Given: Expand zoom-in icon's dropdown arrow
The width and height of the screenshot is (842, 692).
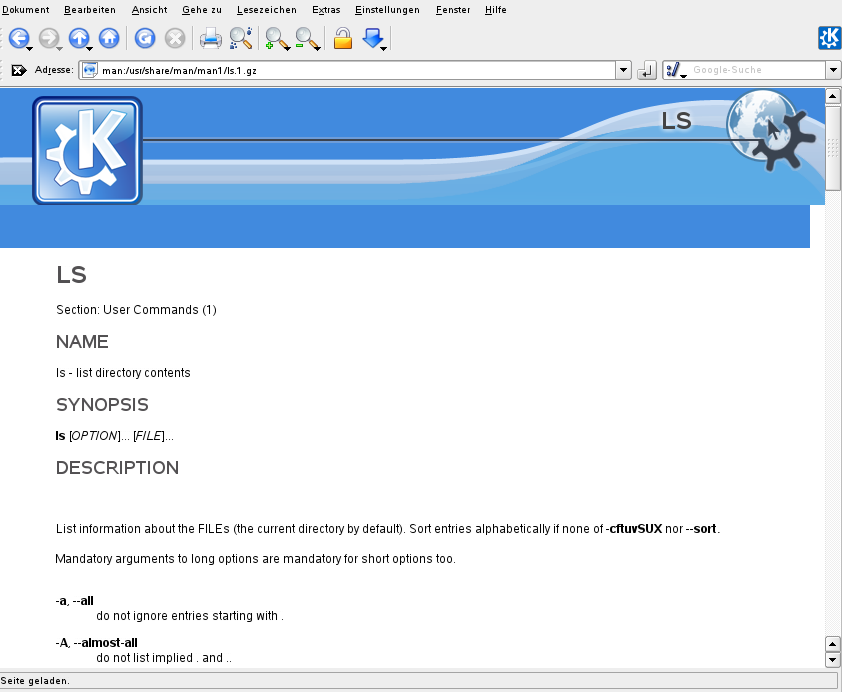Looking at the screenshot, I should 287,49.
